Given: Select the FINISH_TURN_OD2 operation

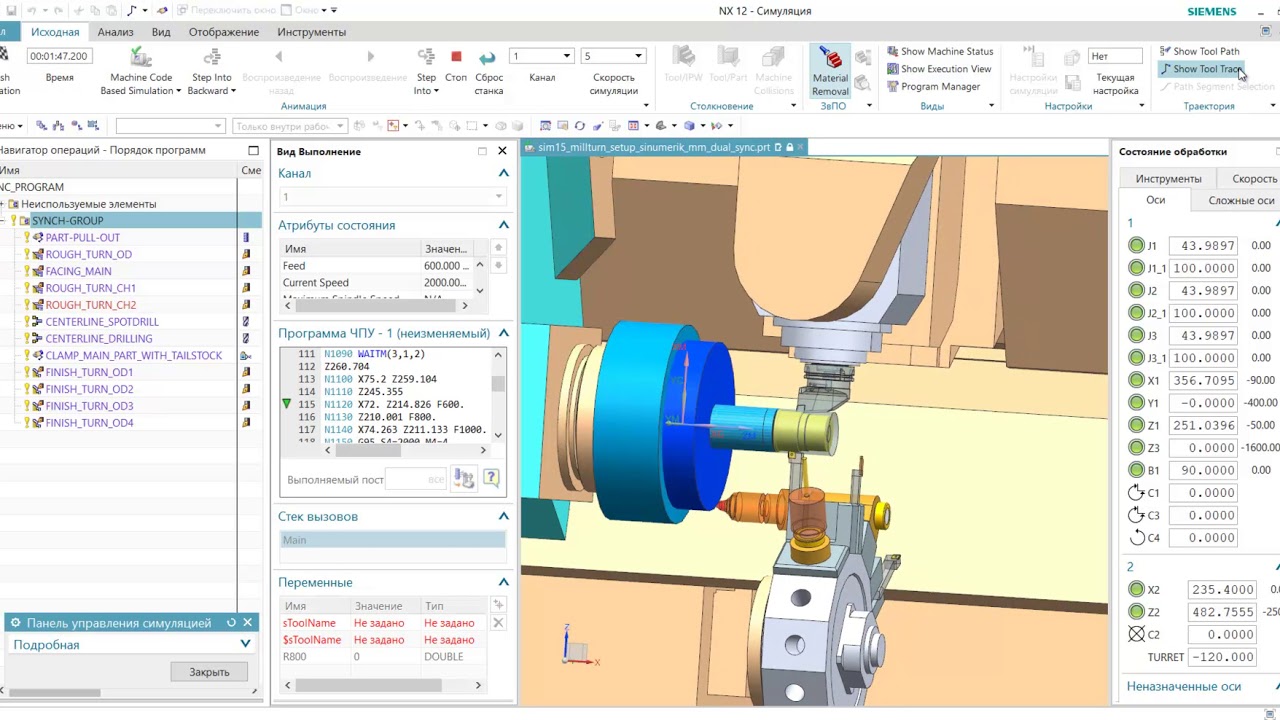Looking at the screenshot, I should point(89,389).
